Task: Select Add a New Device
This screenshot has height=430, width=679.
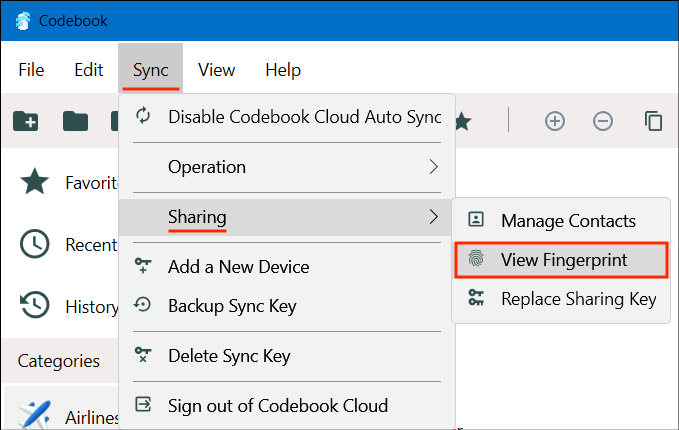Action: click(x=287, y=267)
